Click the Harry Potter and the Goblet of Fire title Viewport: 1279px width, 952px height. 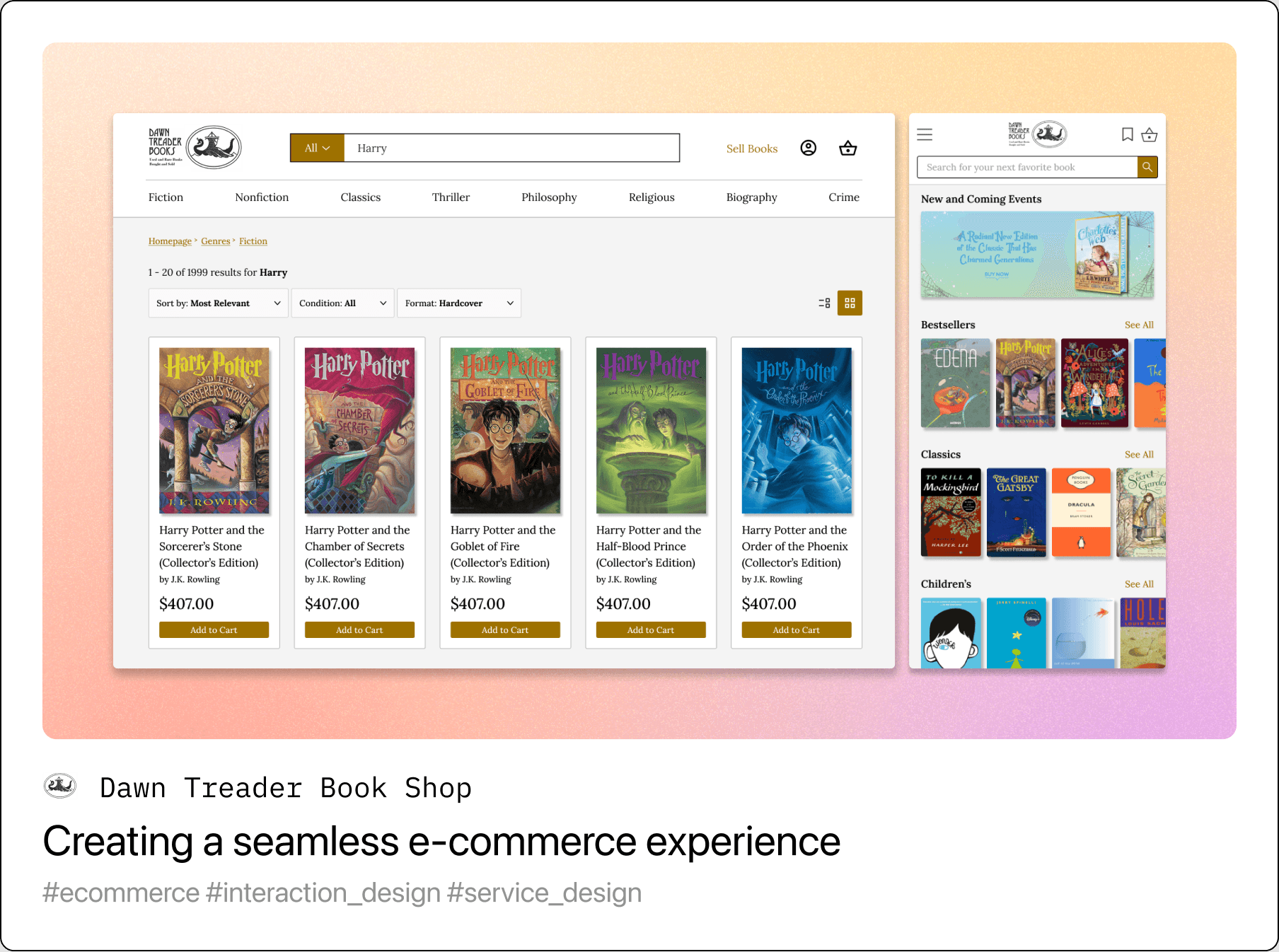coord(503,546)
